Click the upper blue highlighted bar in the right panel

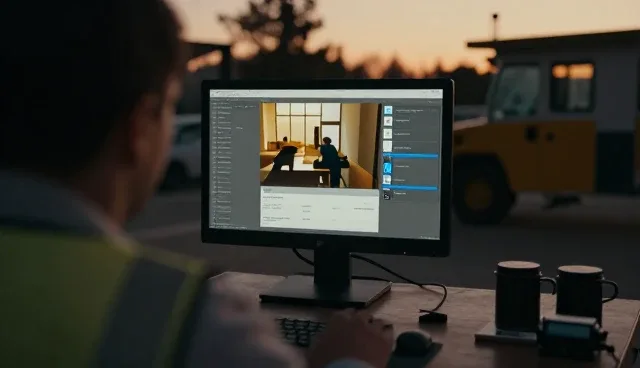pyautogui.click(x=411, y=156)
